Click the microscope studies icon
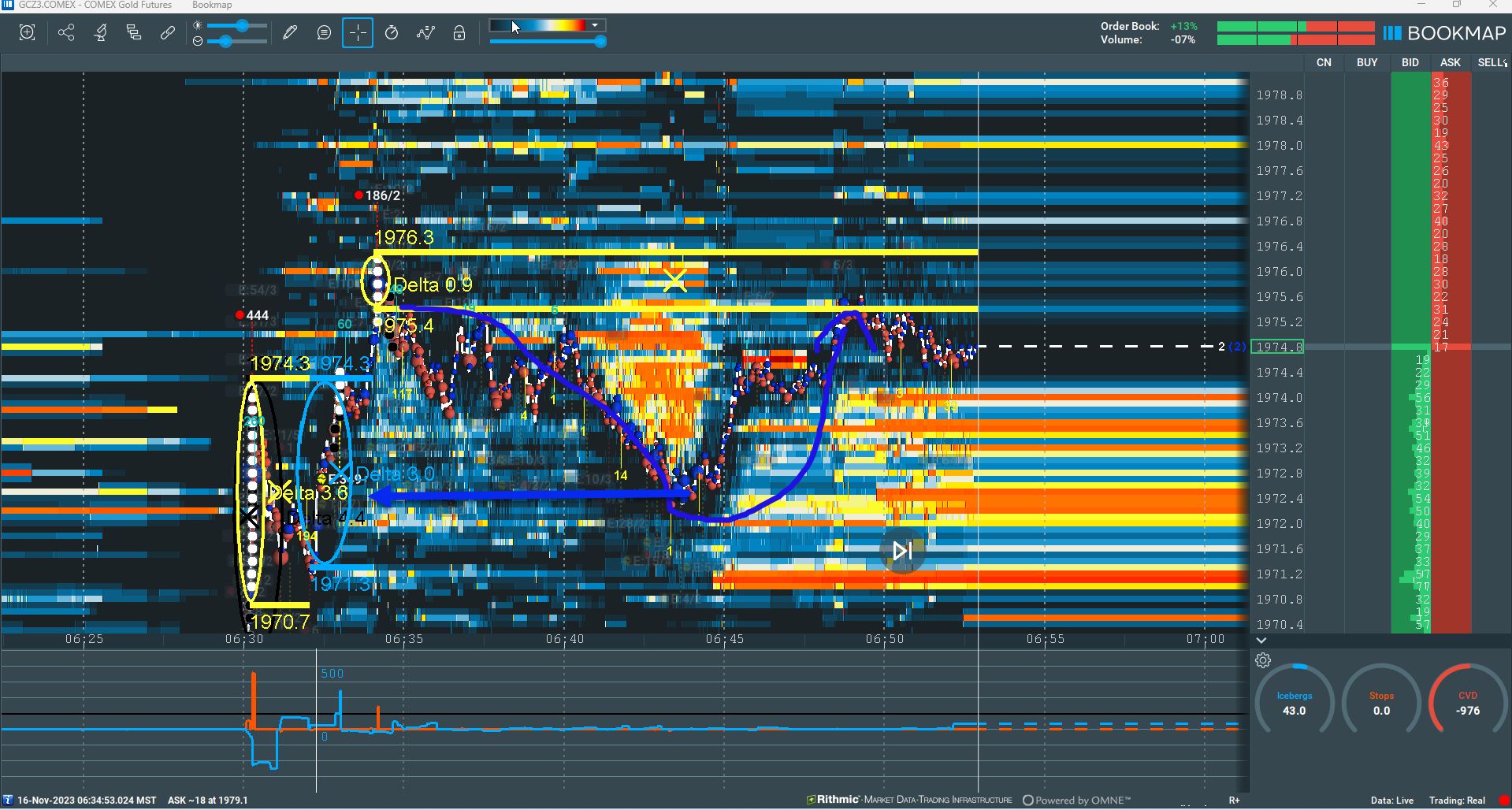Viewport: 1512px width, 810px height. pyautogui.click(x=100, y=33)
